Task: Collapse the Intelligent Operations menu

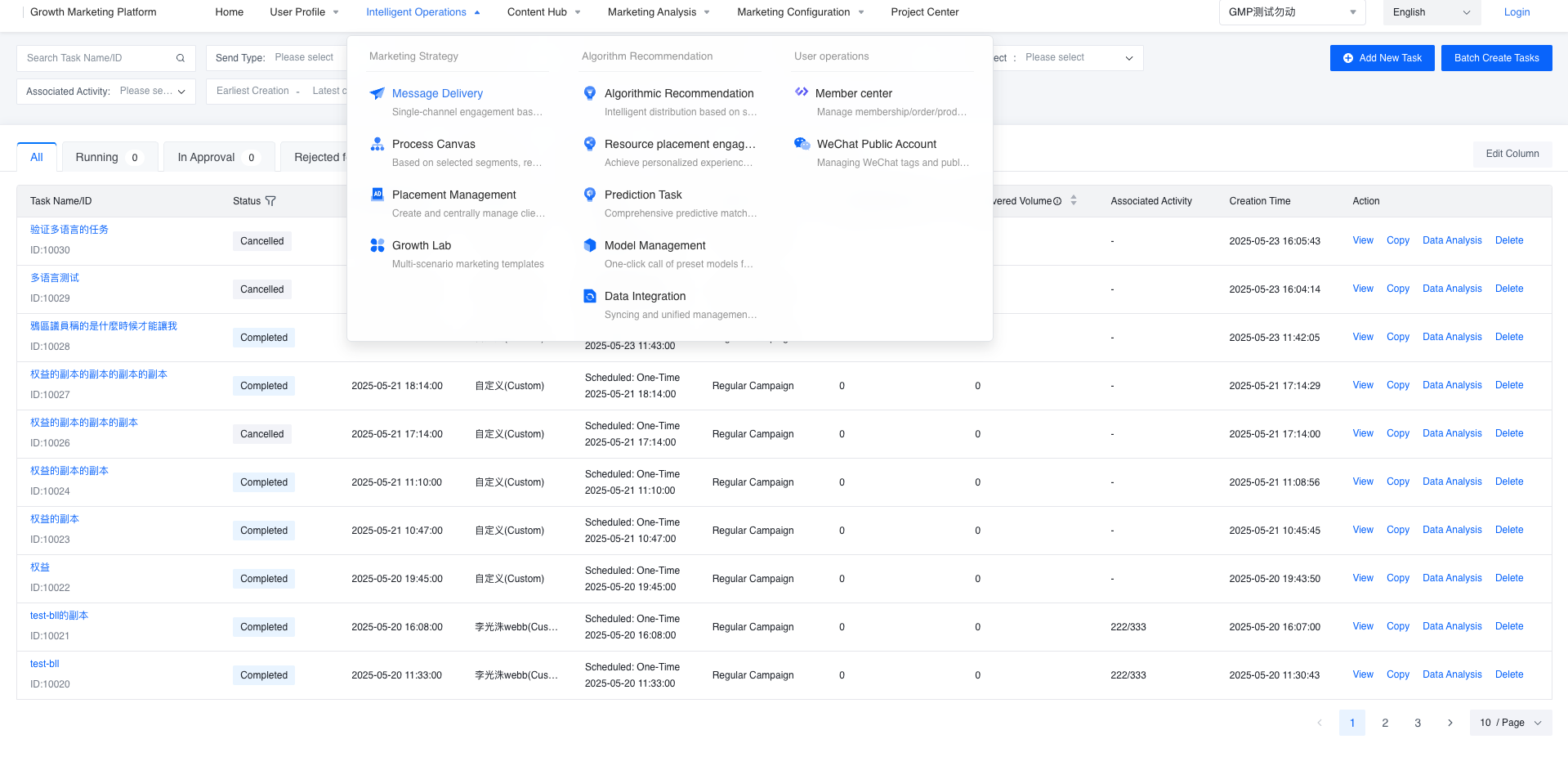Action: [422, 12]
